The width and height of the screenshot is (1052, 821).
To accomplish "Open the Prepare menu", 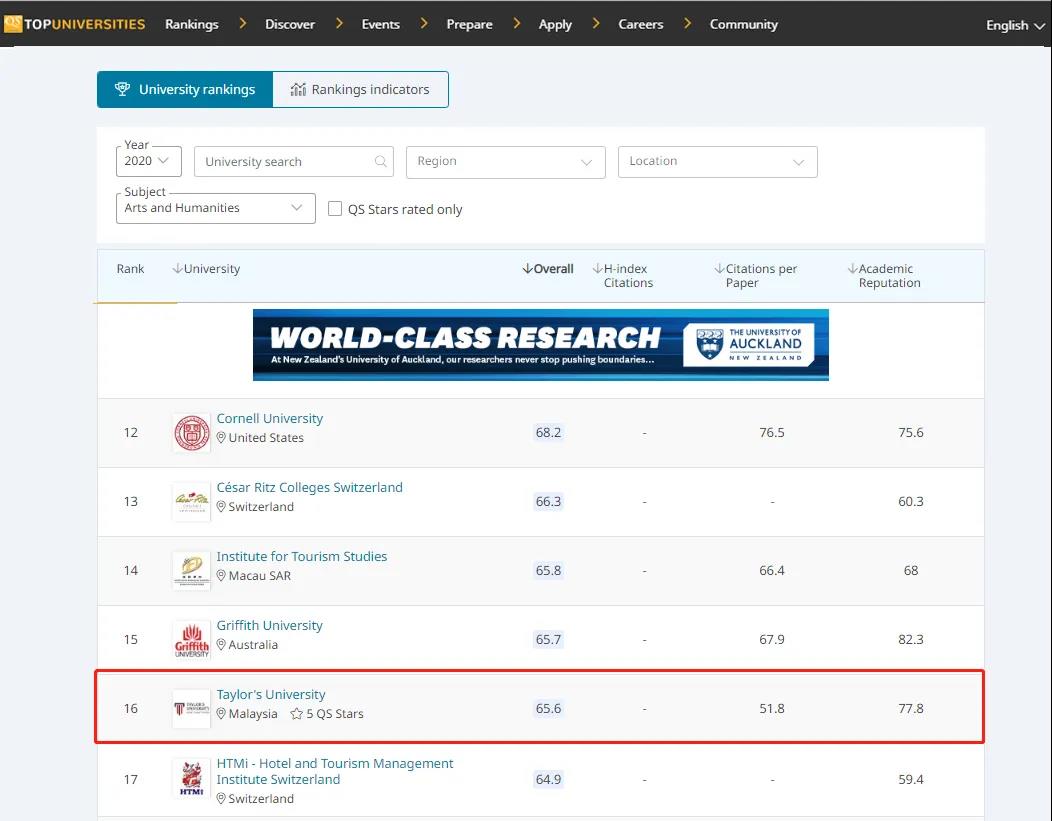I will (470, 24).
